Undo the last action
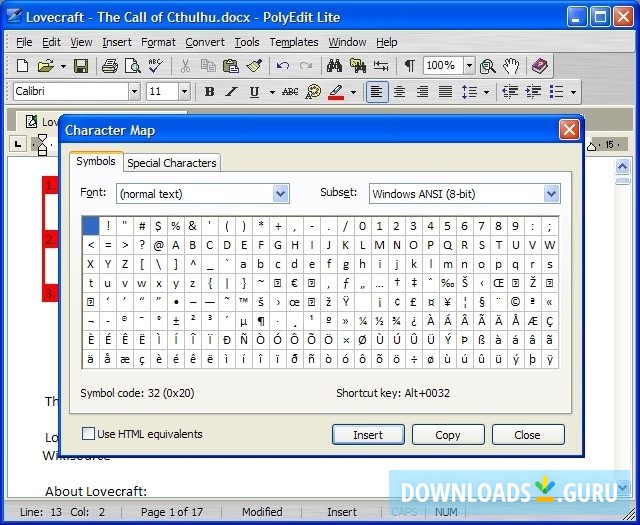The height and width of the screenshot is (525, 640). point(282,66)
